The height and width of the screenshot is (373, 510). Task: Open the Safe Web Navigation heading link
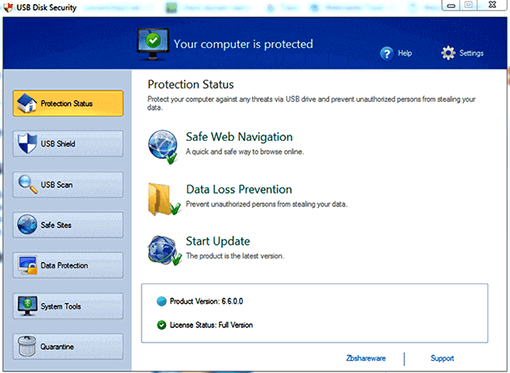point(239,137)
